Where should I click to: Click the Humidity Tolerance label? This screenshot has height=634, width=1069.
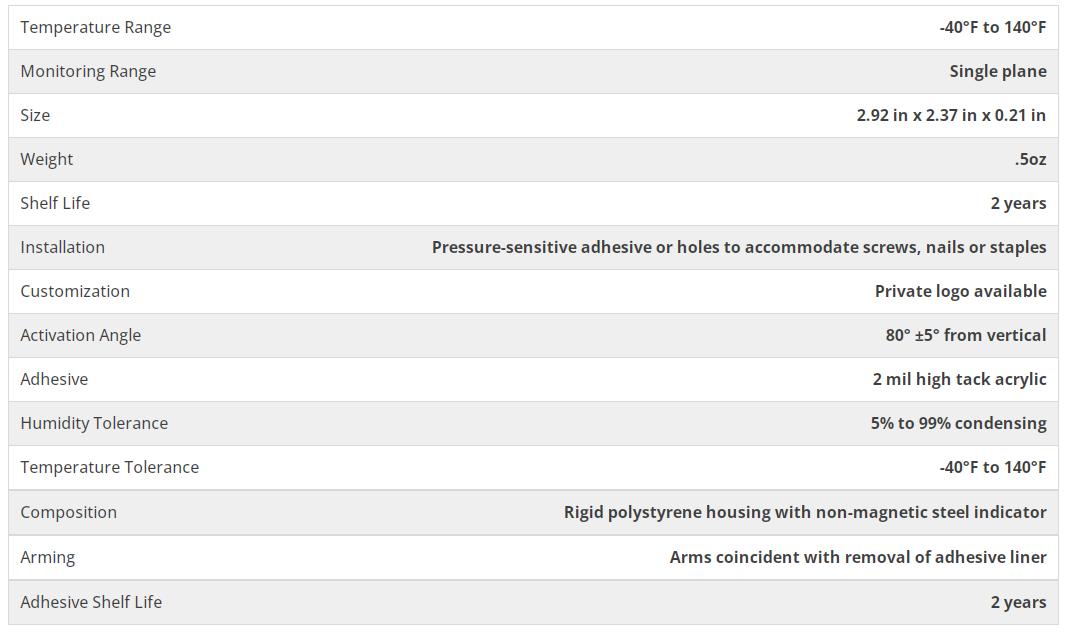(x=94, y=423)
